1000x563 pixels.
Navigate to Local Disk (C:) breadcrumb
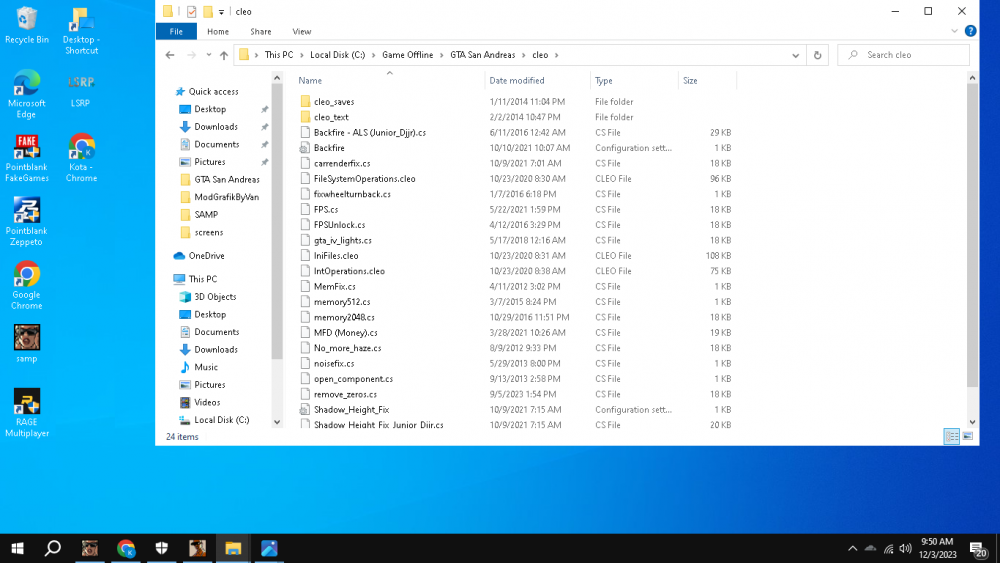point(337,55)
